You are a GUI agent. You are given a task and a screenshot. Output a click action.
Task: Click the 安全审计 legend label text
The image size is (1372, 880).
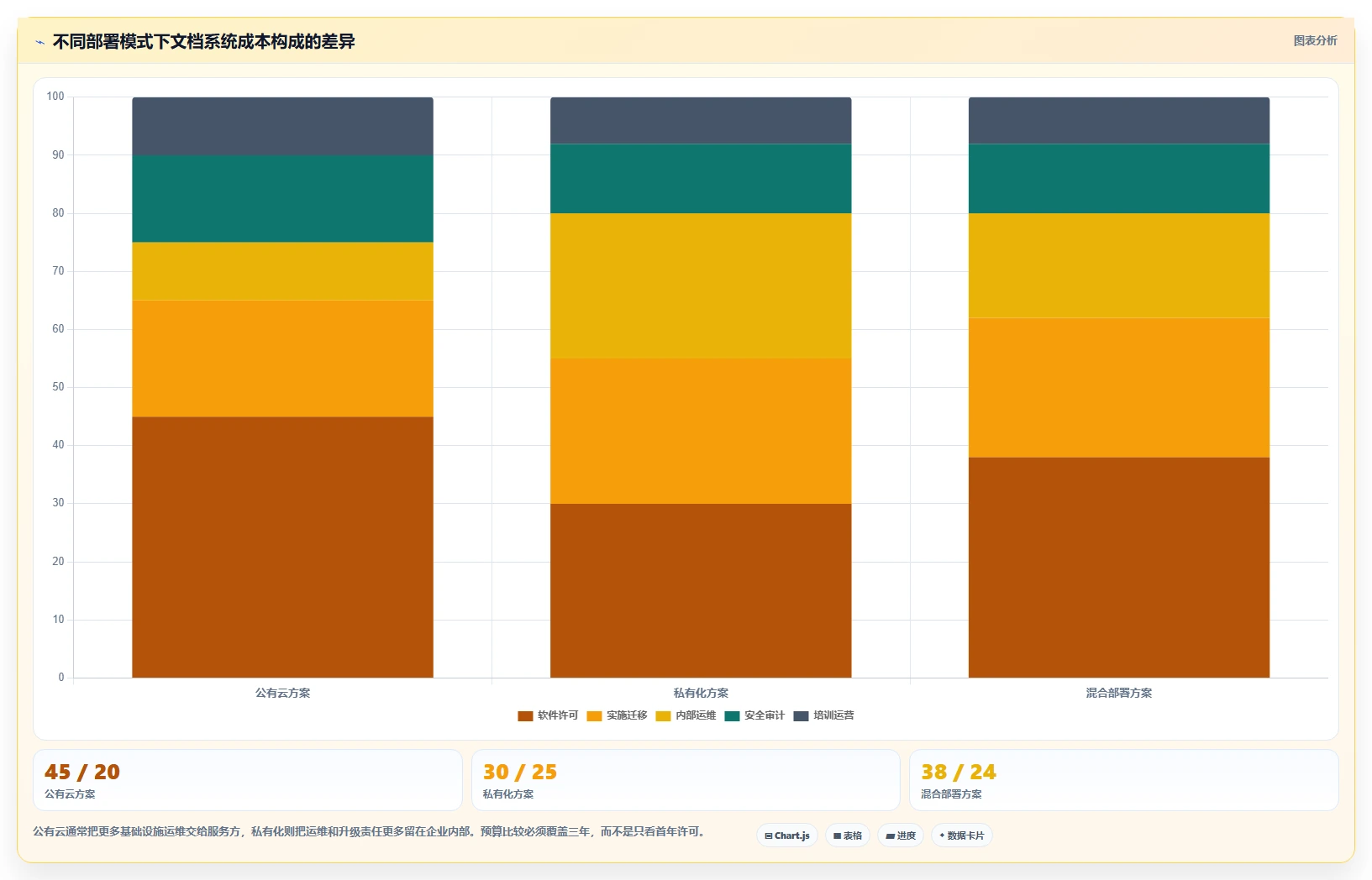point(765,715)
